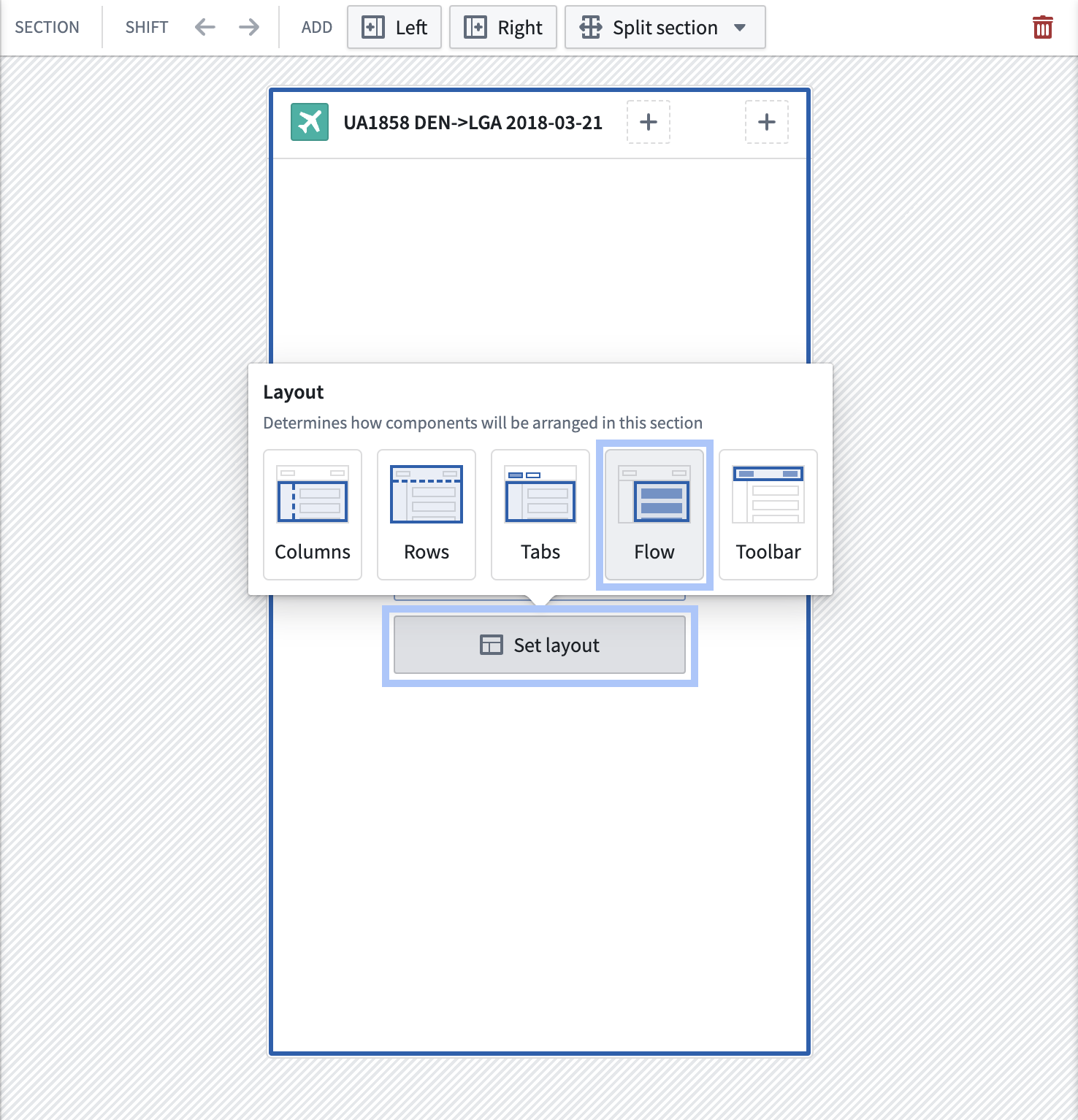
Task: Click the first plus placeholder beside the flight title
Action: (649, 122)
